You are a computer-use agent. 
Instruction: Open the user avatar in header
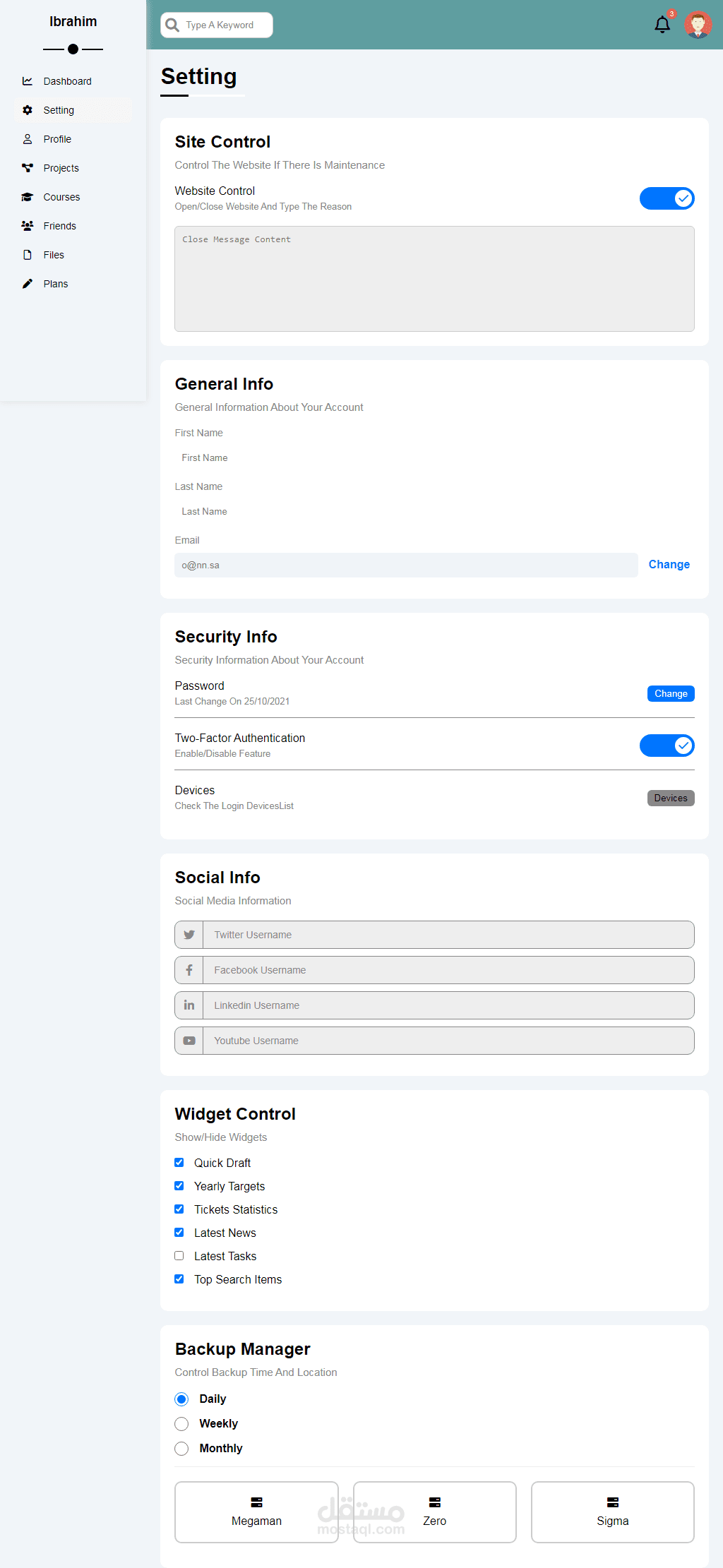698,25
